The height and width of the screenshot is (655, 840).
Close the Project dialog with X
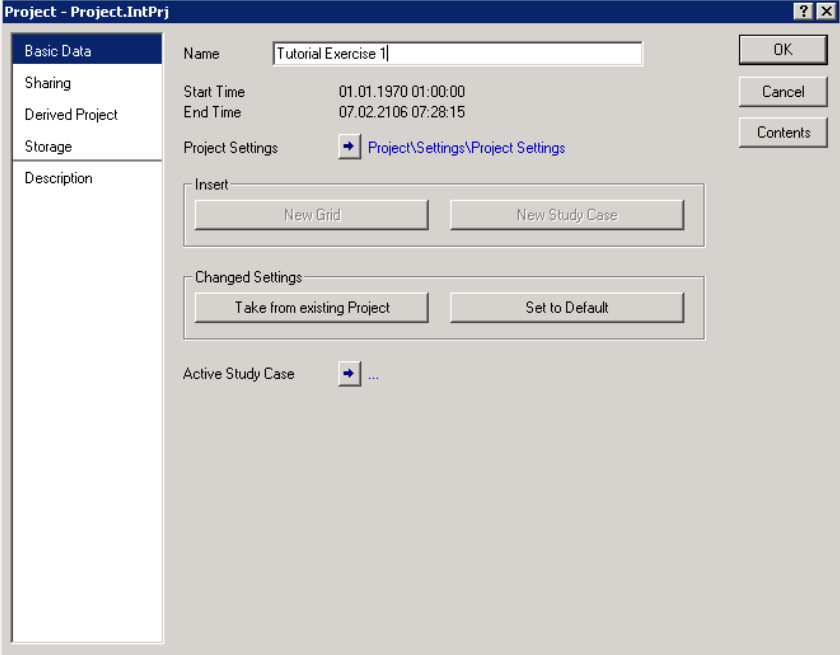(824, 11)
